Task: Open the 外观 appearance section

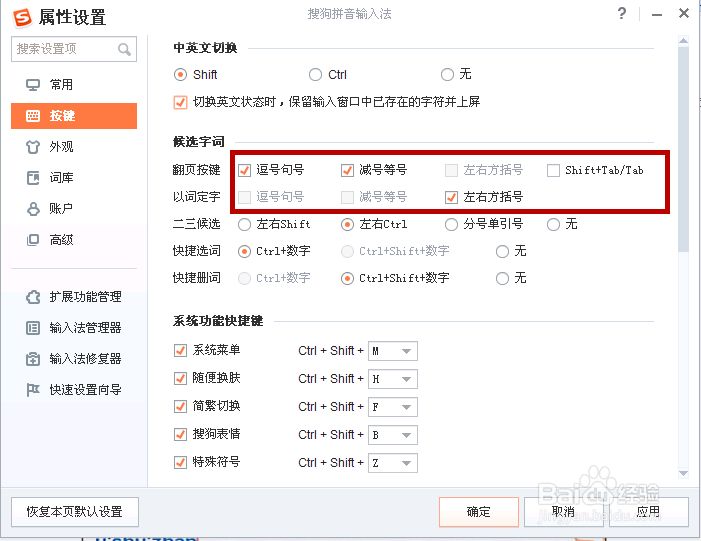Action: [x=61, y=147]
